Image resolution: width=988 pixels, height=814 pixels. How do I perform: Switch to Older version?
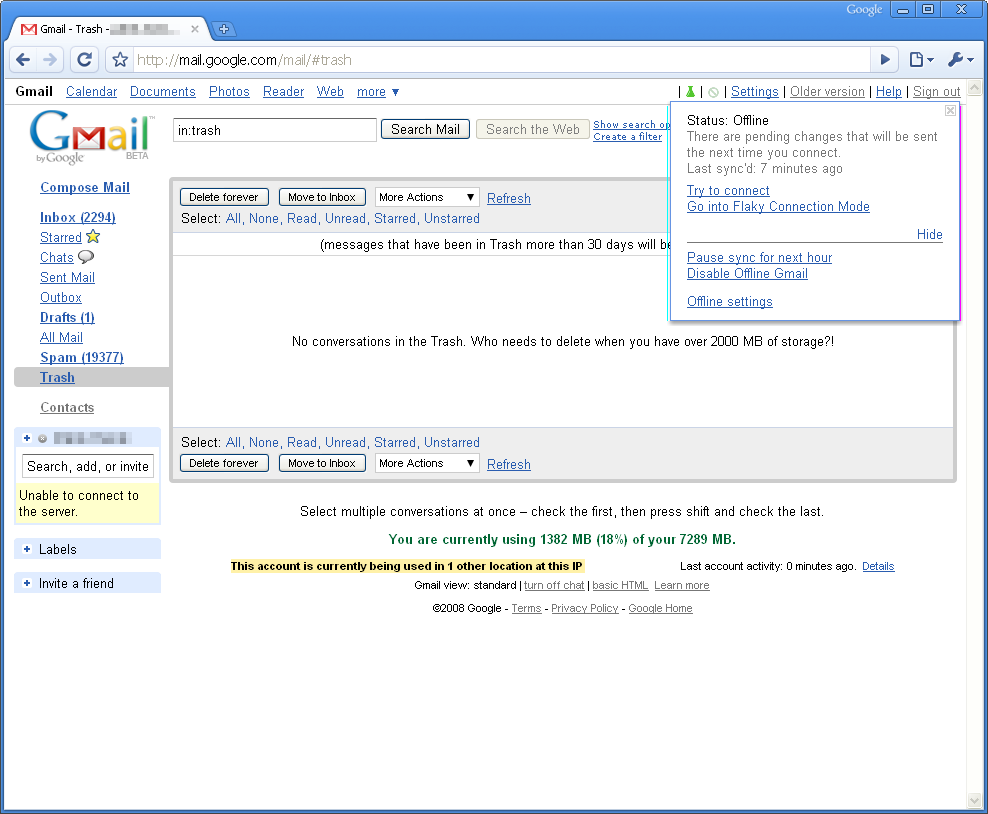(827, 92)
